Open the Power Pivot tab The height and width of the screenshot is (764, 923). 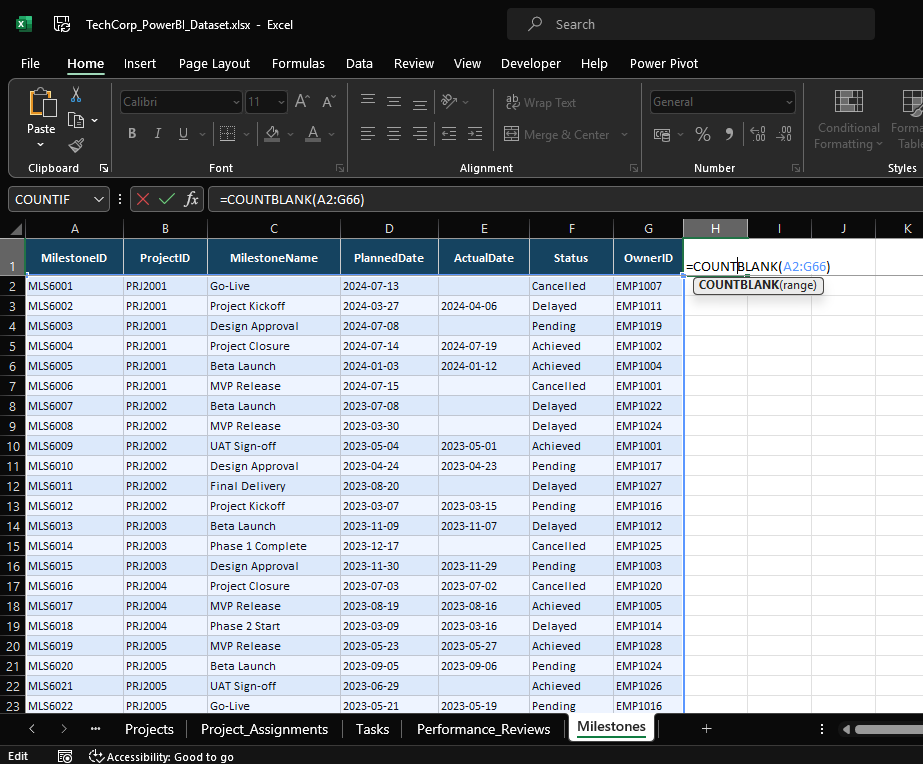coord(663,64)
